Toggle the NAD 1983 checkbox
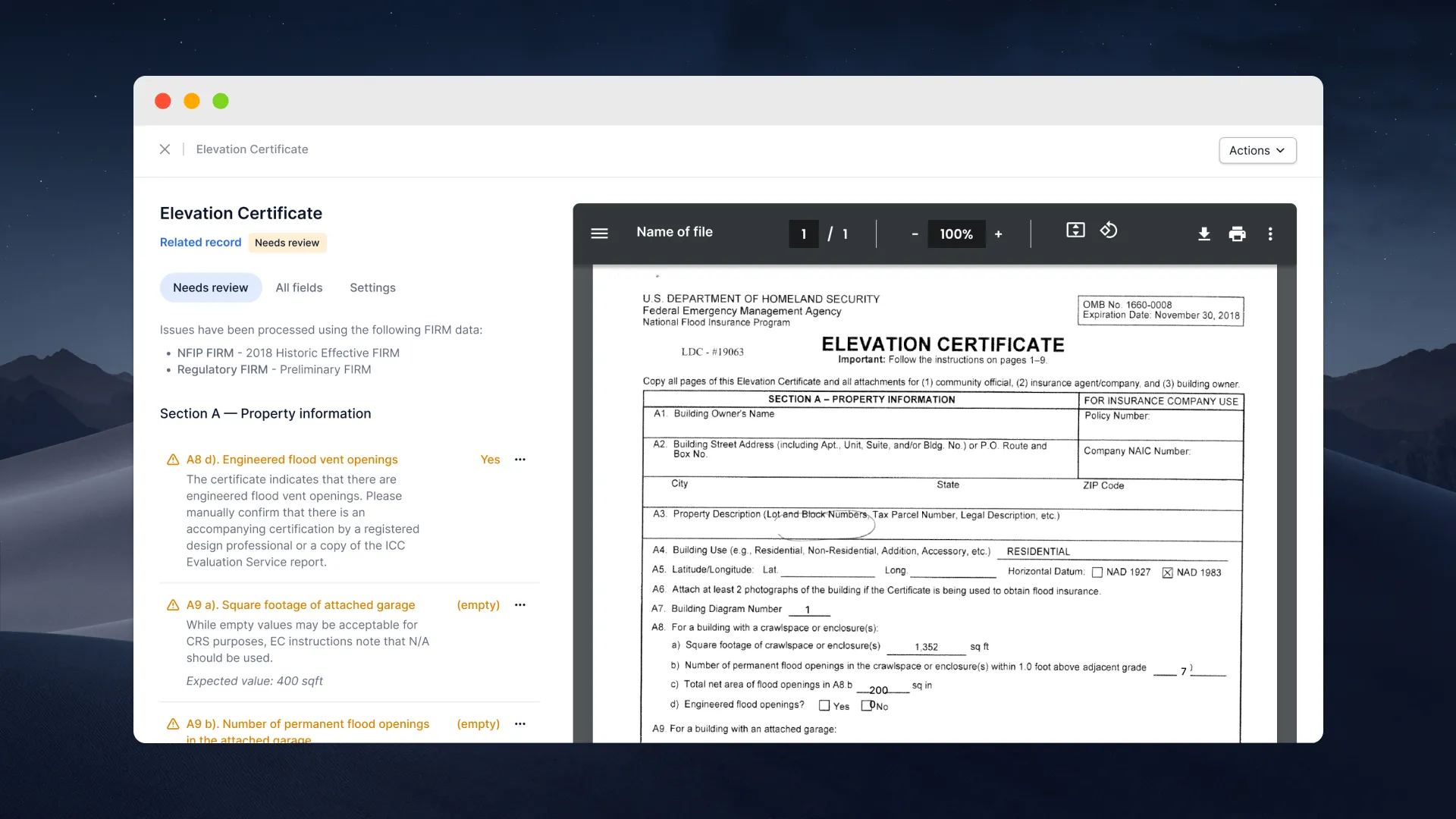This screenshot has width=1456, height=819. 1167,573
